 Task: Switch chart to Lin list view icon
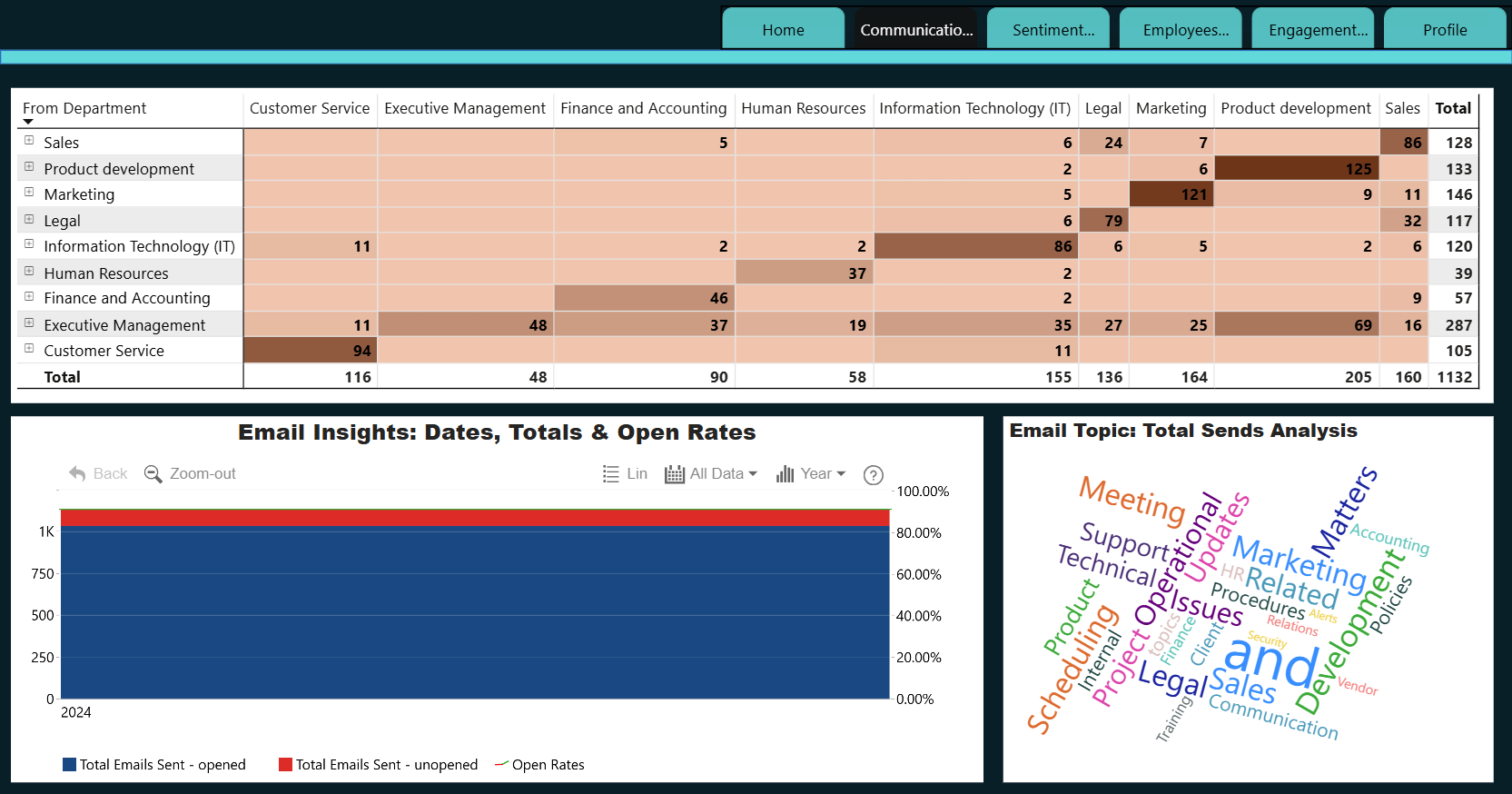pyautogui.click(x=611, y=473)
